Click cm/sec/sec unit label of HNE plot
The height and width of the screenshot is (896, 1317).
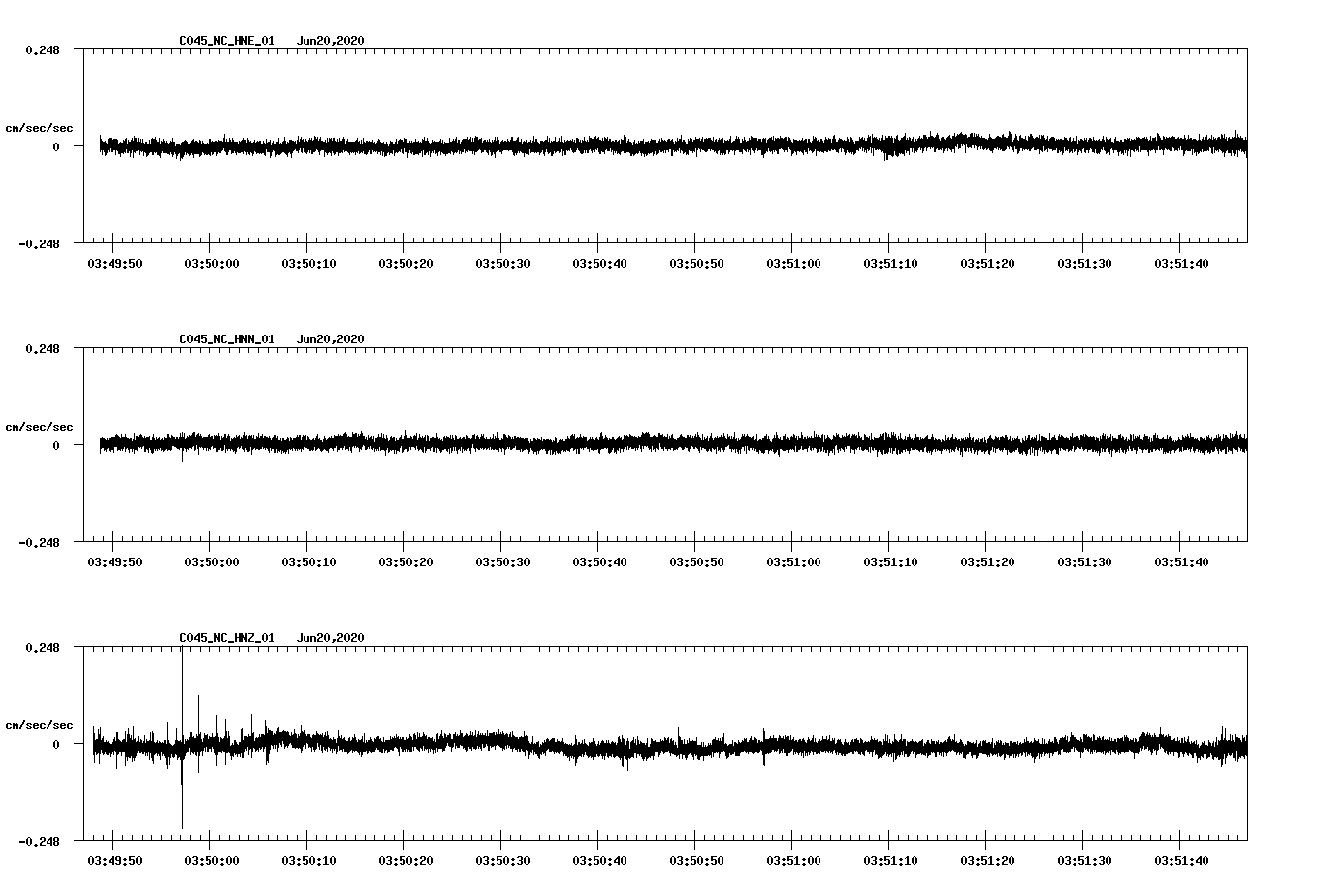(39, 128)
